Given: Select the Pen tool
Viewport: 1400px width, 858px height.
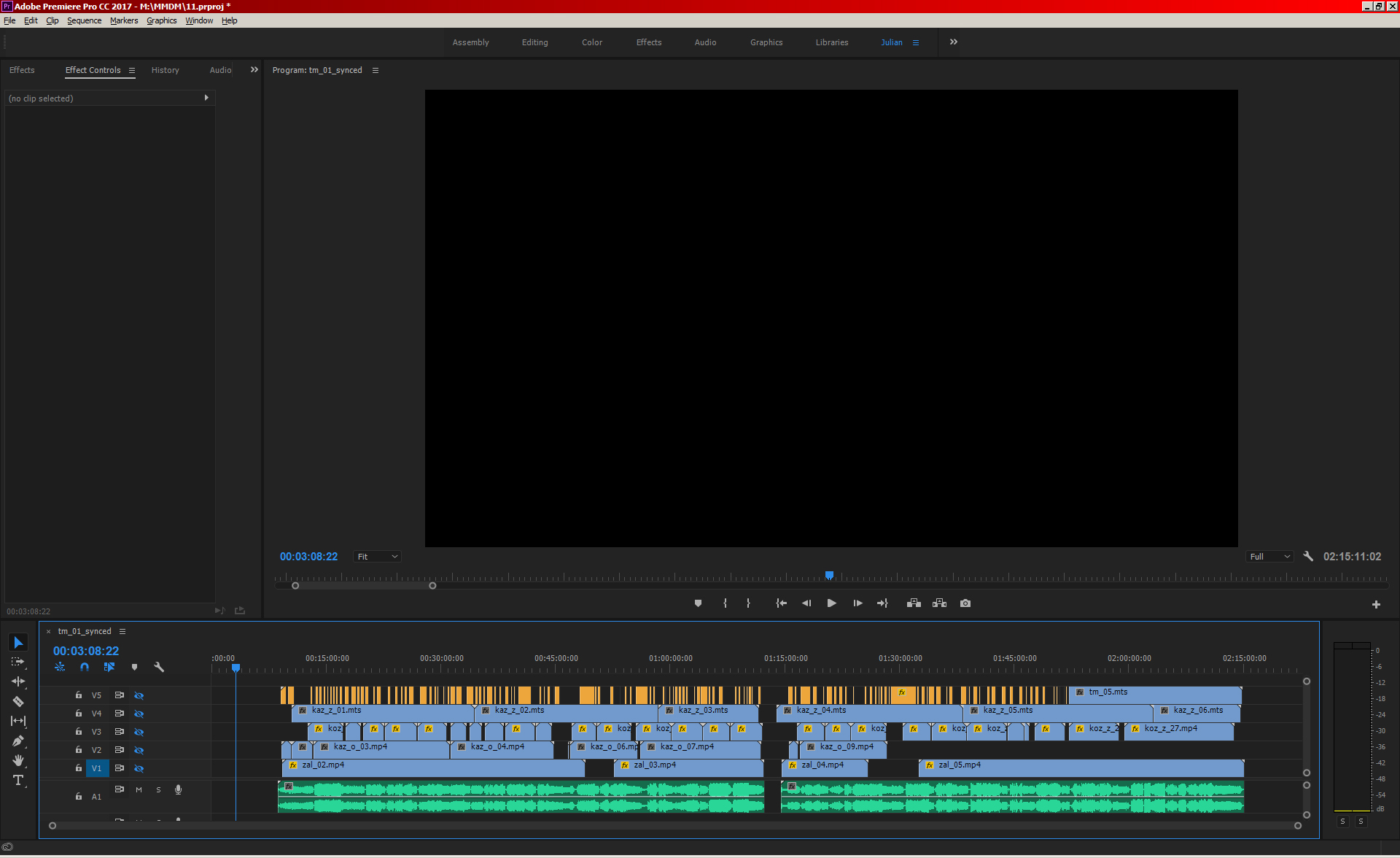Looking at the screenshot, I should point(18,741).
